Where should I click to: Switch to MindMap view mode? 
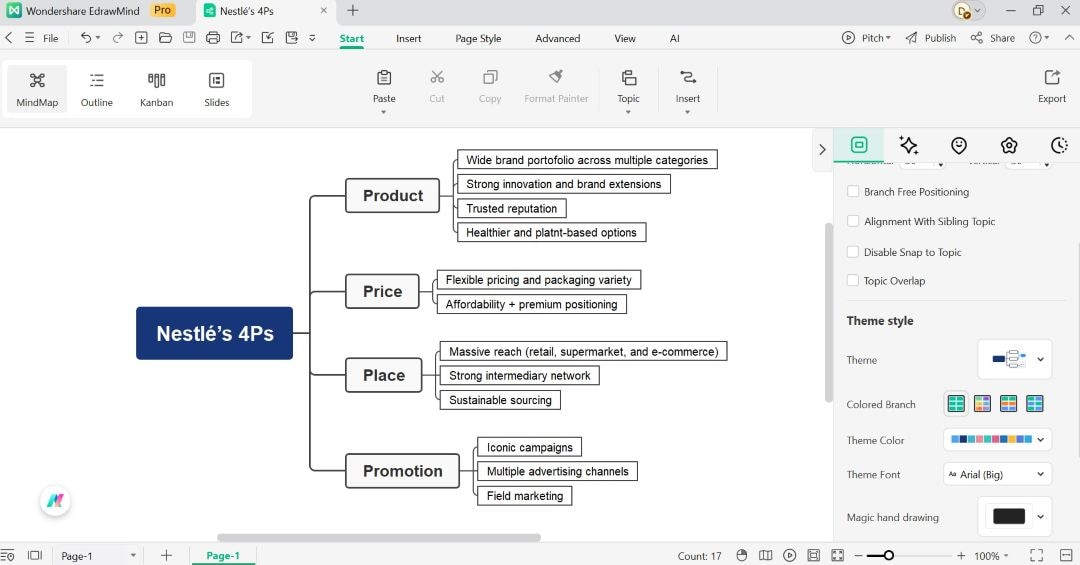click(37, 89)
